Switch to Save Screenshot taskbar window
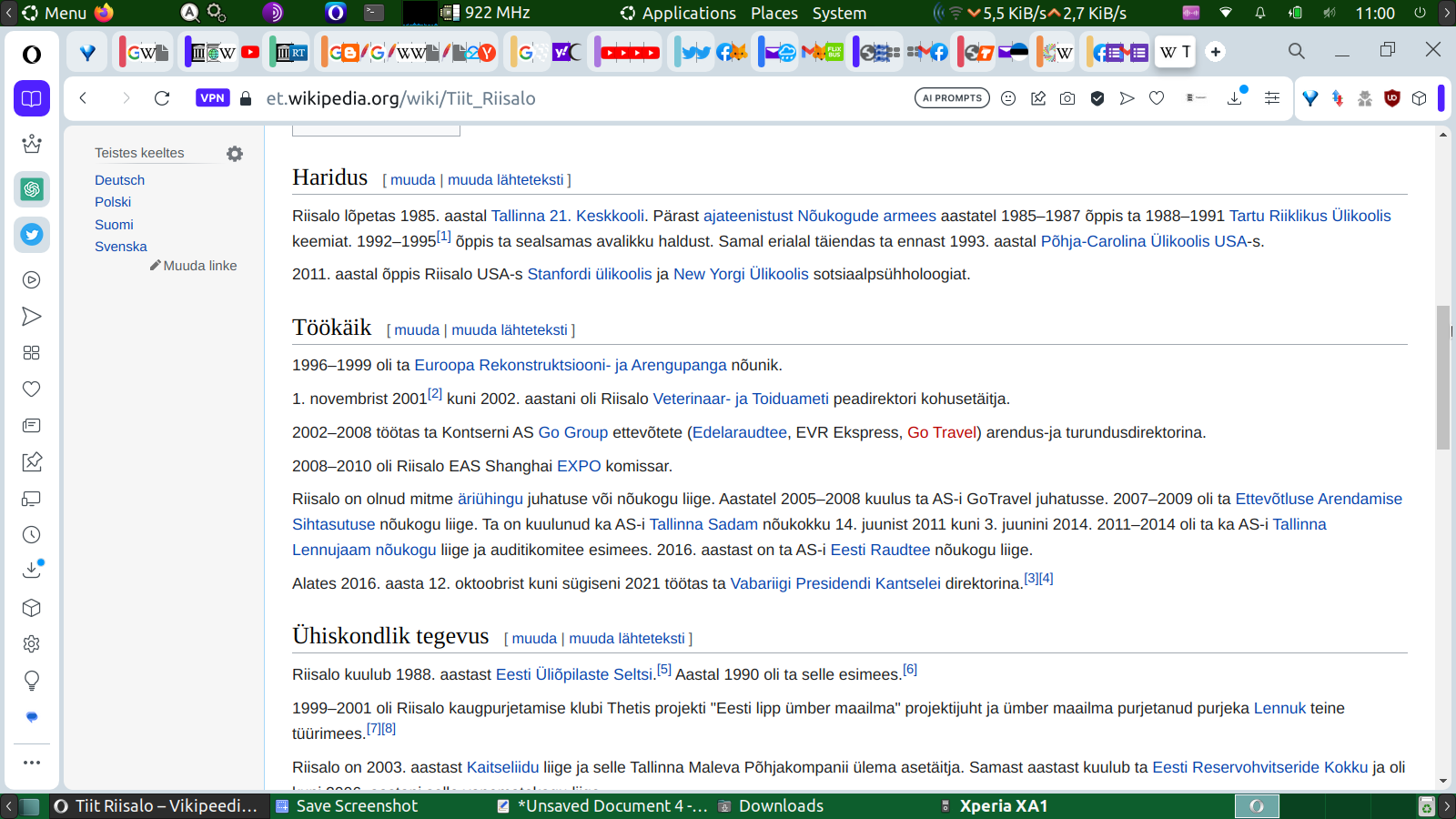Screen dimensions: 1456x819 click(x=347, y=806)
